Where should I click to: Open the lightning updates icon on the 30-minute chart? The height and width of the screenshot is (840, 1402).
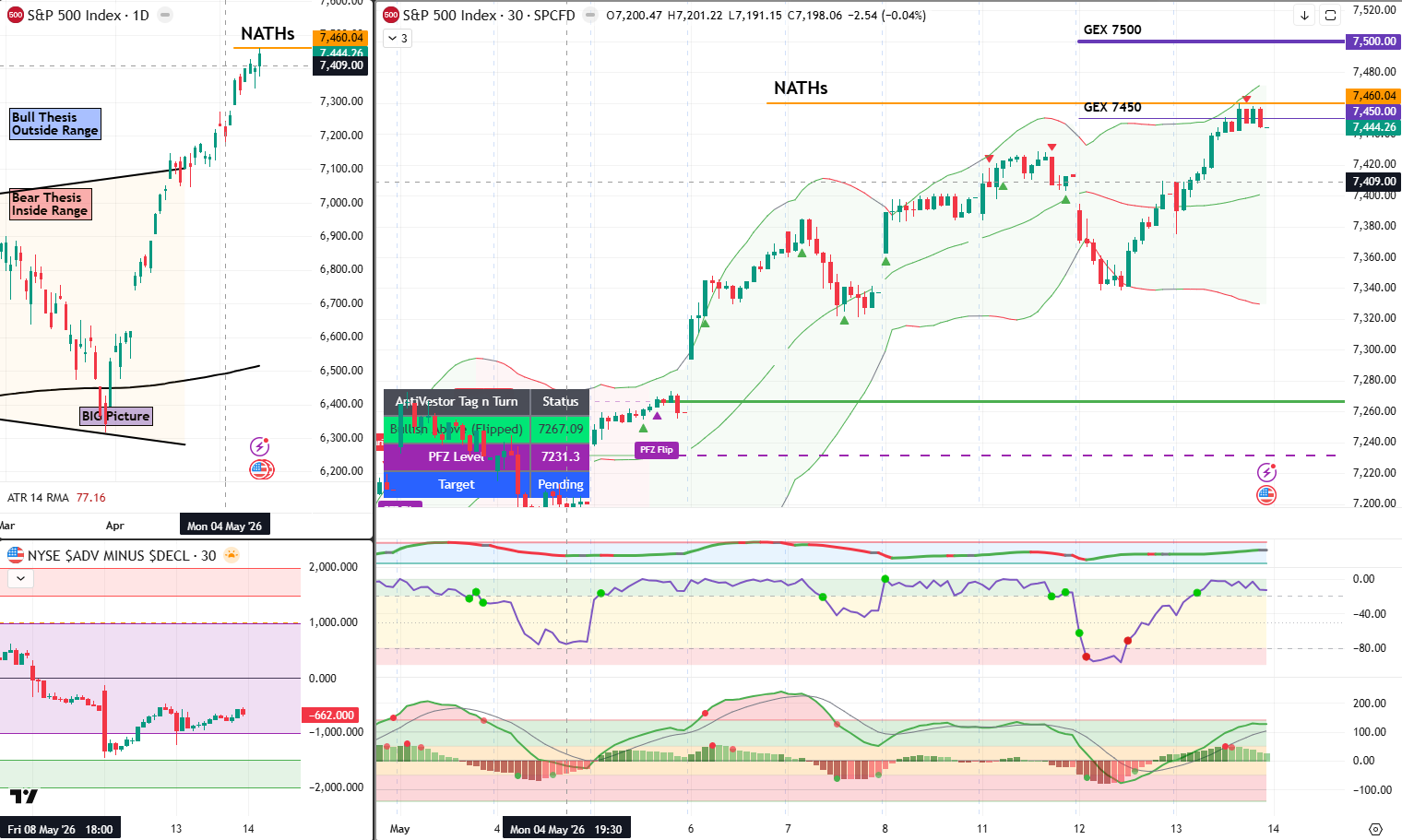pyautogui.click(x=1266, y=472)
